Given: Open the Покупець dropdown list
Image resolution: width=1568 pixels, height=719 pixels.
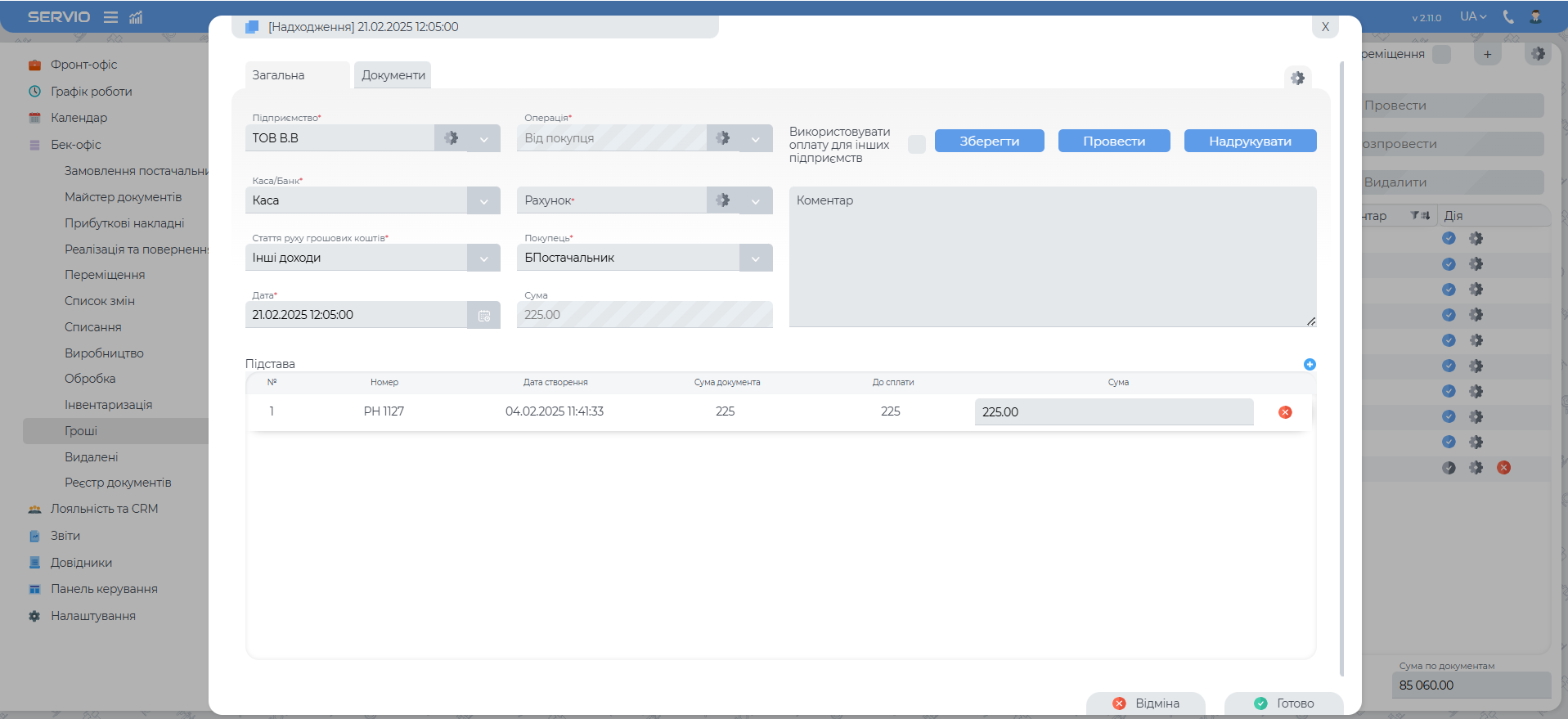Looking at the screenshot, I should 756,258.
